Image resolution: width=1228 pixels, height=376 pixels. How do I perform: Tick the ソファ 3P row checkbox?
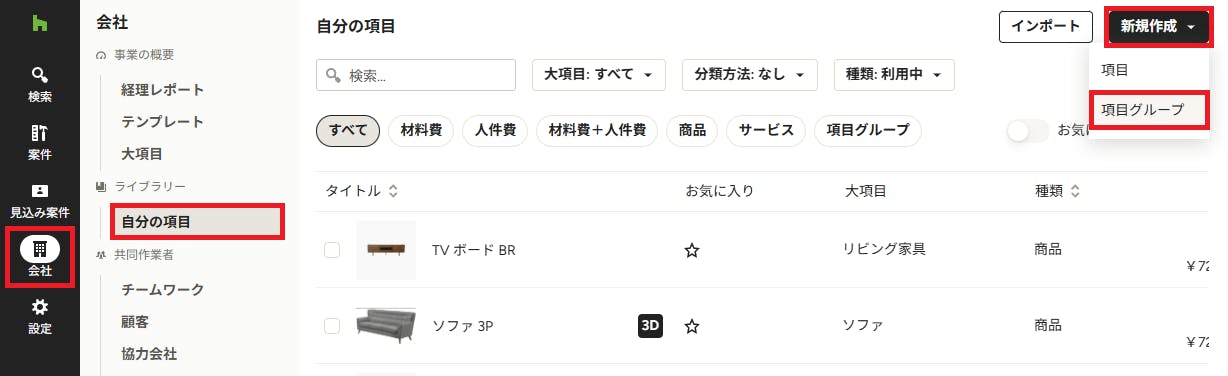click(332, 326)
